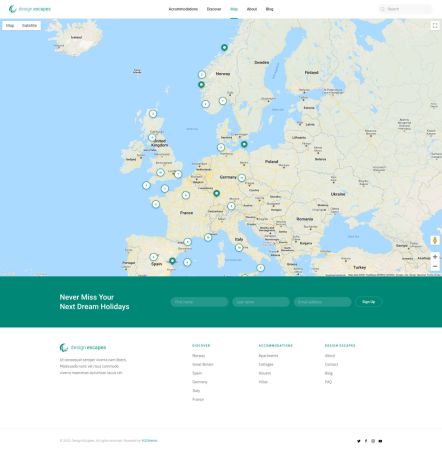Open the France footer link

198,399
